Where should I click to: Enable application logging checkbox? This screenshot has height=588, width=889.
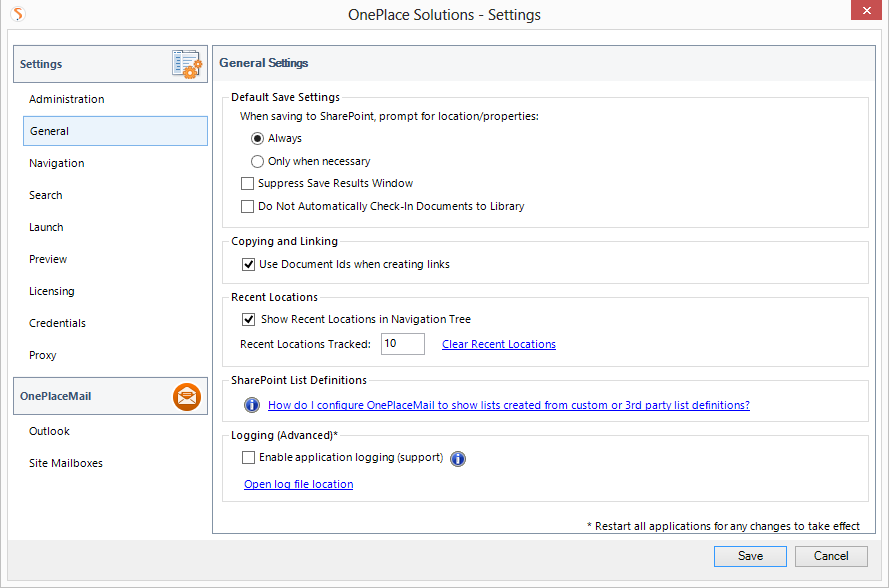(249, 458)
